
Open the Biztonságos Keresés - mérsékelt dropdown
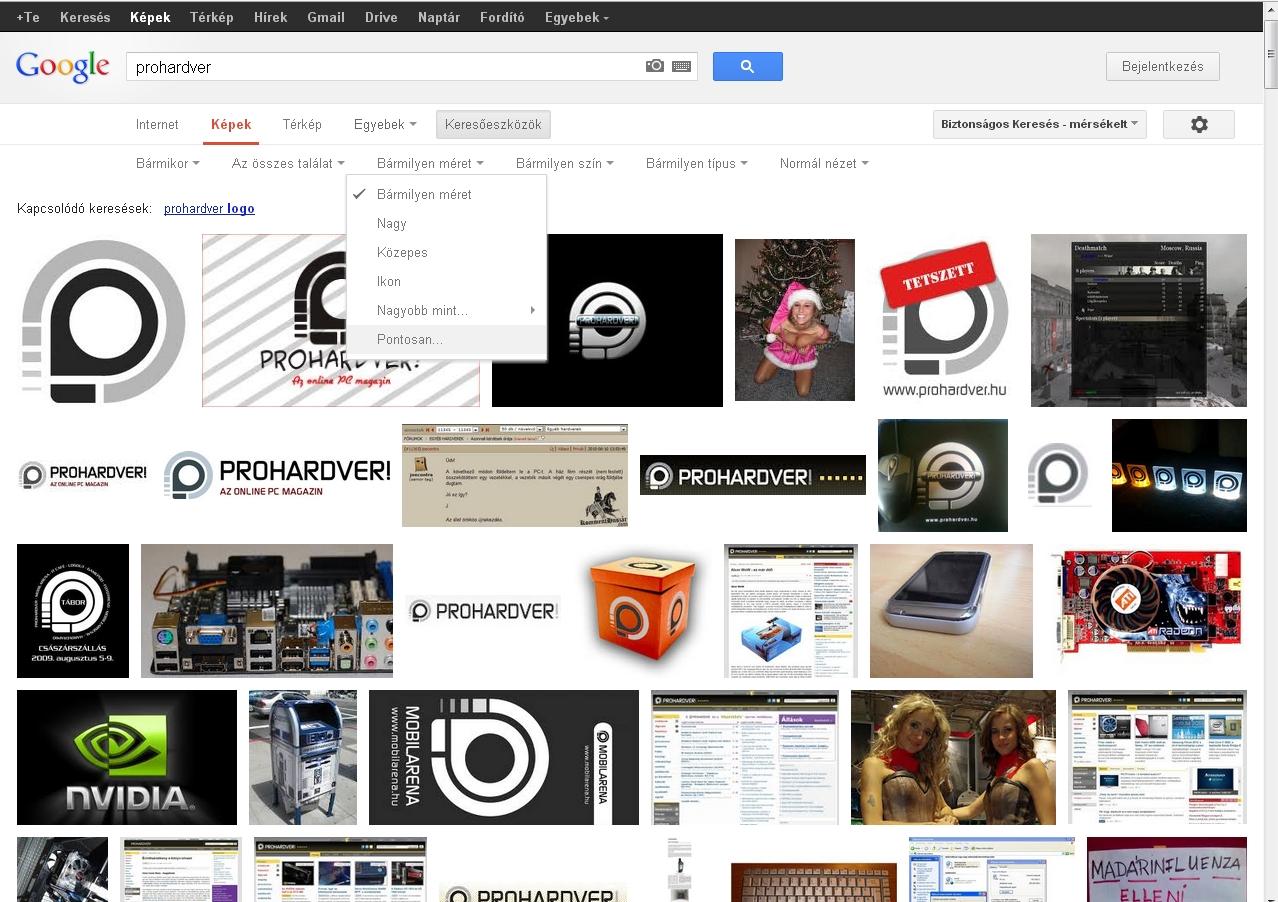[x=1040, y=124]
